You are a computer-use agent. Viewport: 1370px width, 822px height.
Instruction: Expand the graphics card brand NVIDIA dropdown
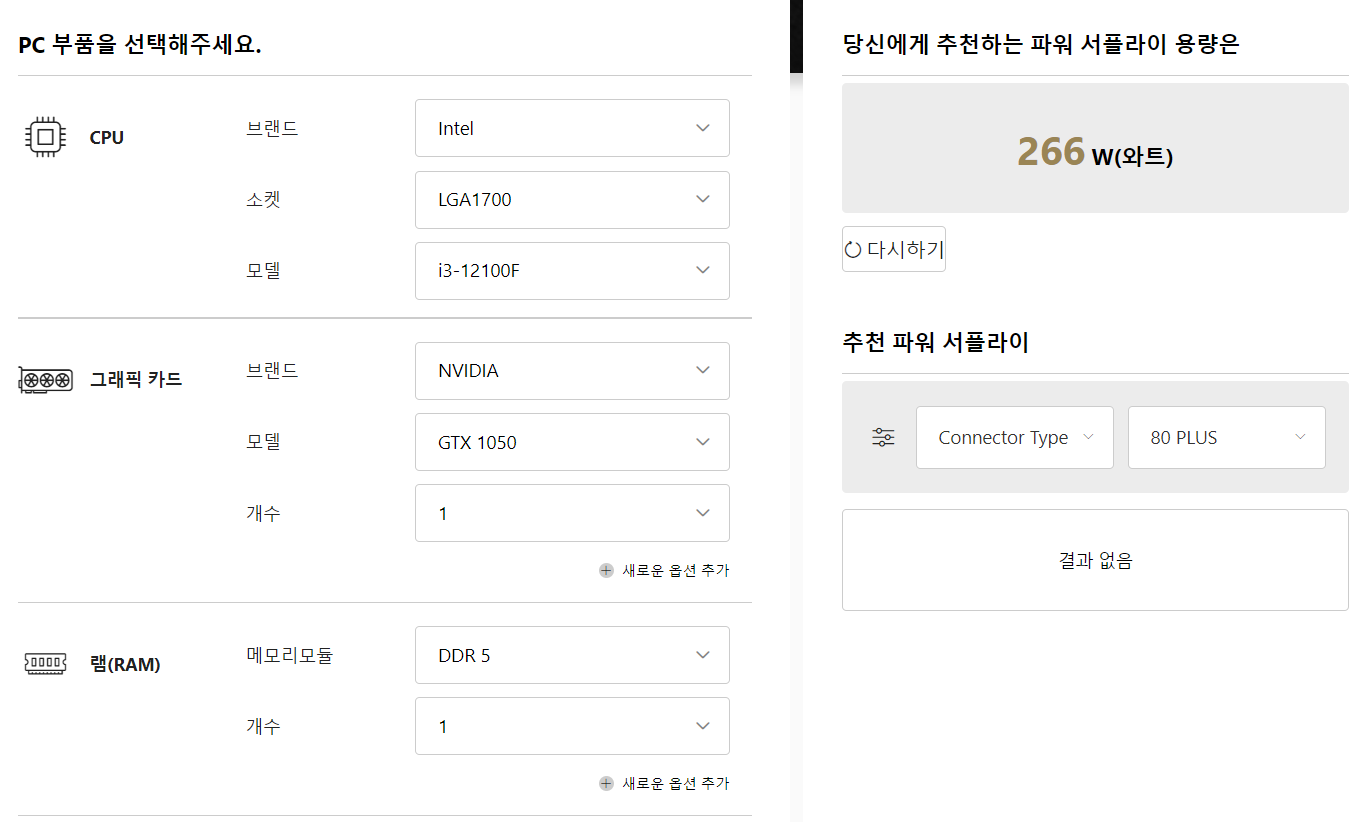tap(572, 371)
